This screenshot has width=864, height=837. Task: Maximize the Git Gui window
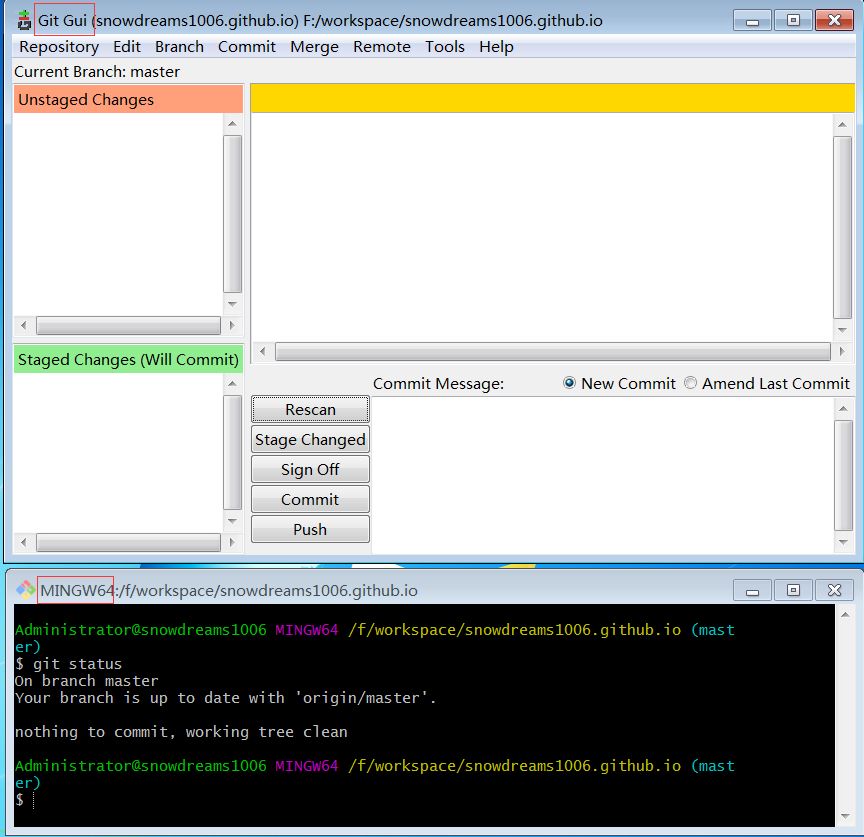click(793, 21)
